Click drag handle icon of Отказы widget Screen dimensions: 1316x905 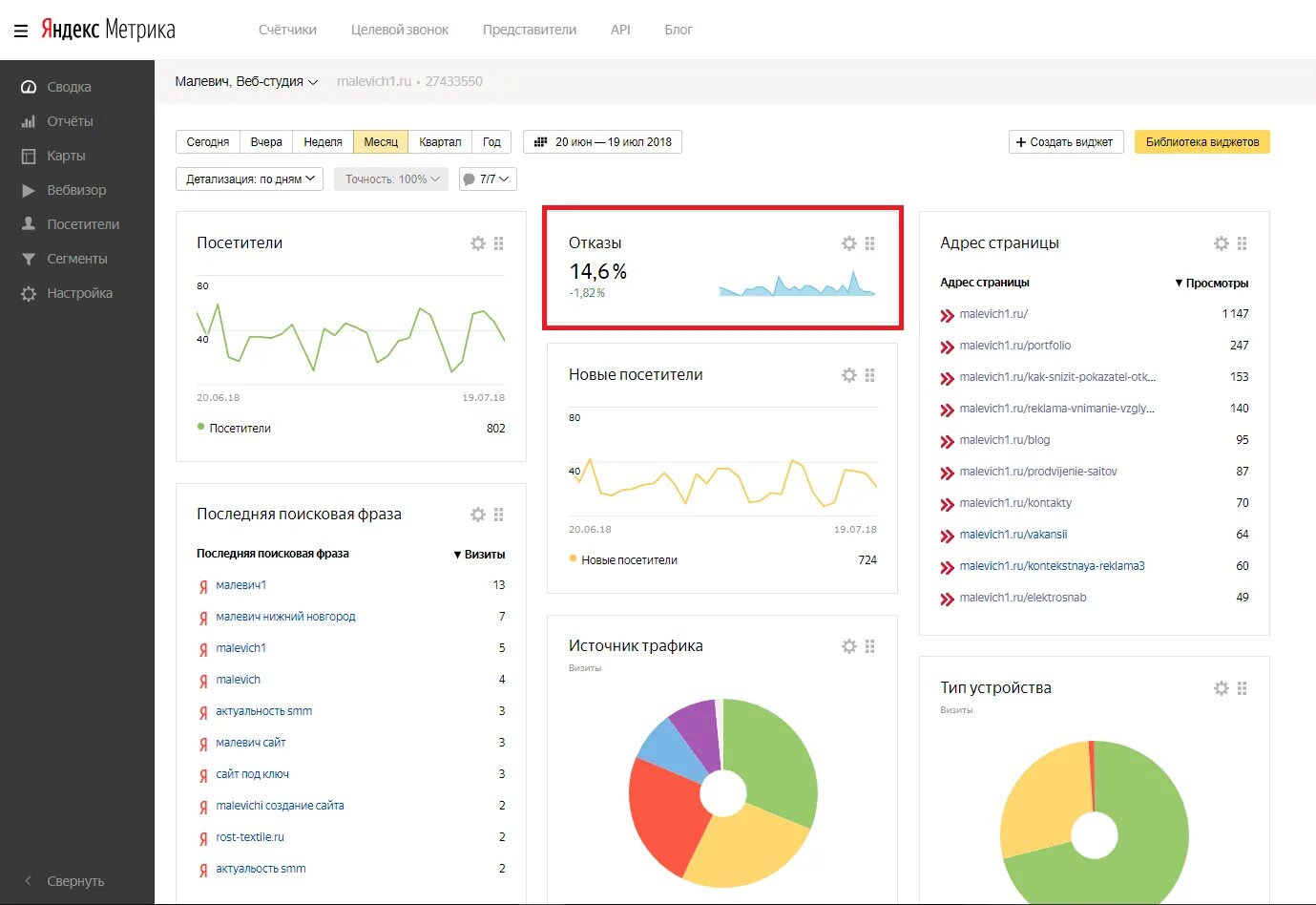pyautogui.click(x=870, y=243)
